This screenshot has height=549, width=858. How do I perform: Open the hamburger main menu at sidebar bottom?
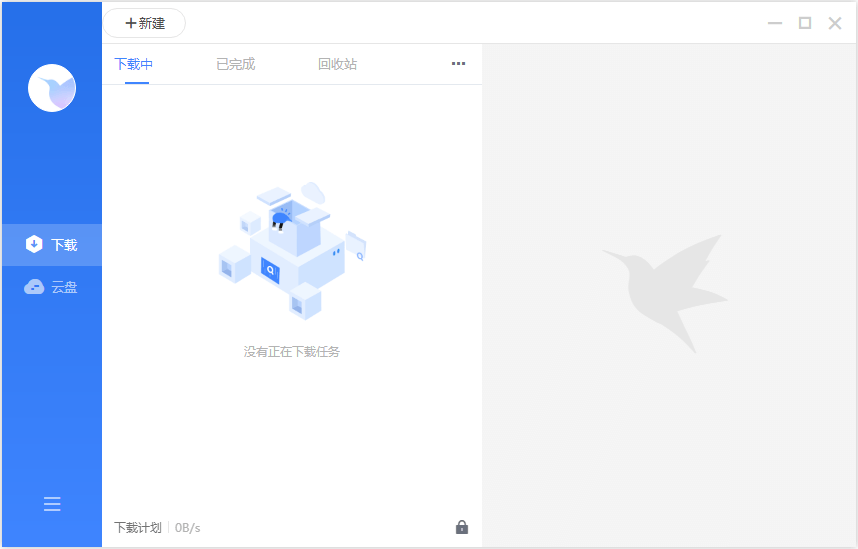point(52,504)
